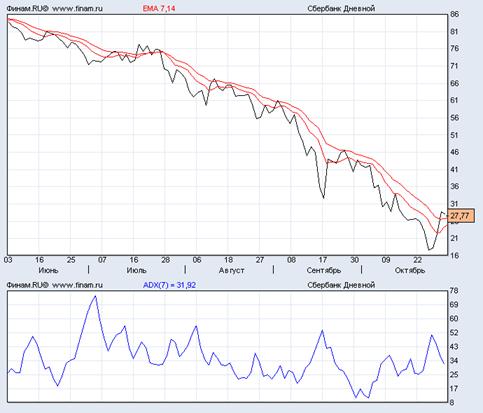This screenshot has width=483, height=413.
Task: Click date label 22 on the time axis
Action: click(x=417, y=260)
